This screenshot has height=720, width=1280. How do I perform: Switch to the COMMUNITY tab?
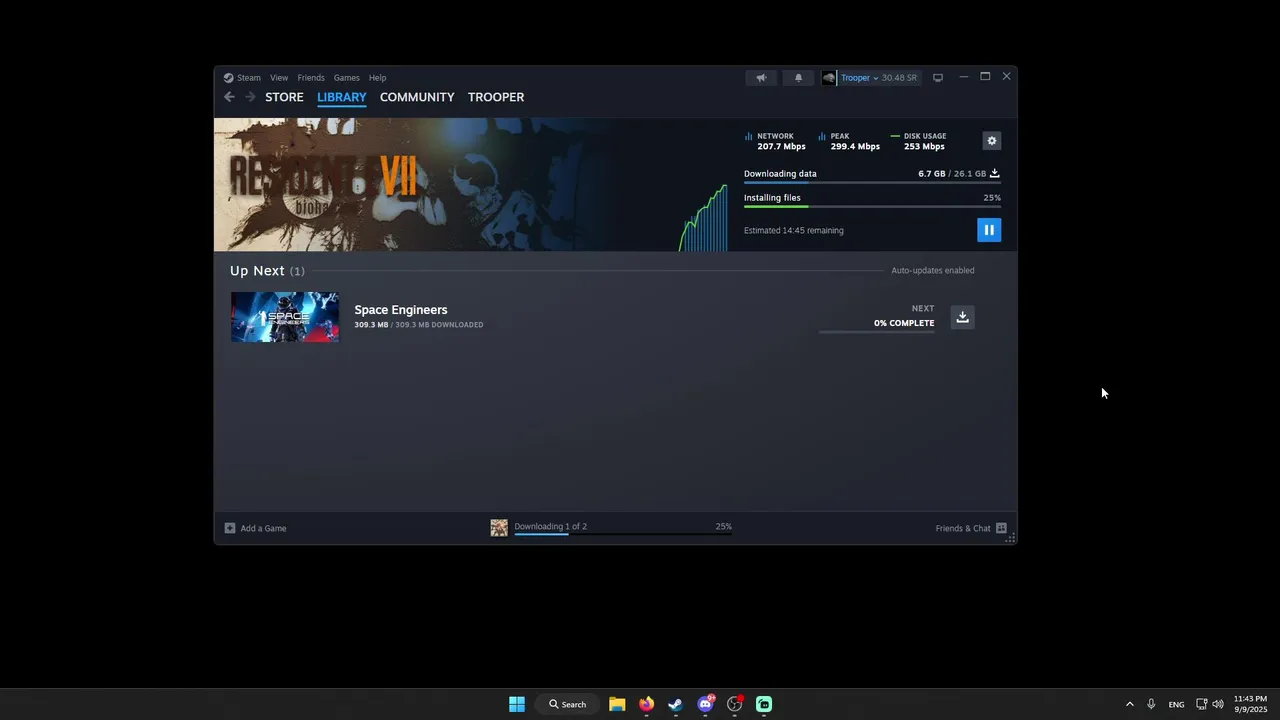(417, 97)
